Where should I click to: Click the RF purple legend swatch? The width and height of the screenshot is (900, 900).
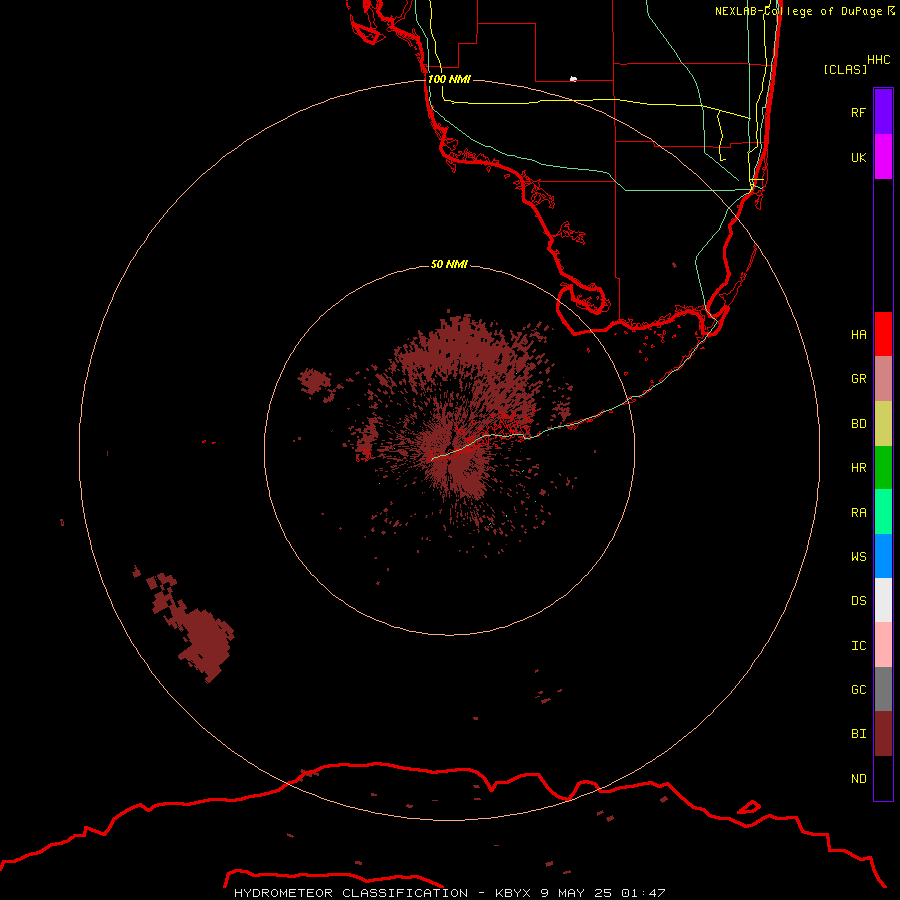point(883,112)
